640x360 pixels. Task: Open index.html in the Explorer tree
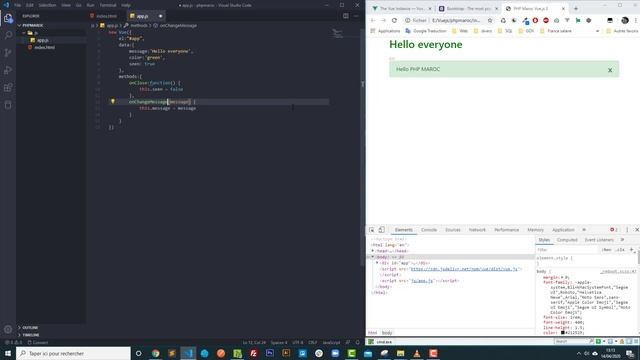pyautogui.click(x=44, y=47)
